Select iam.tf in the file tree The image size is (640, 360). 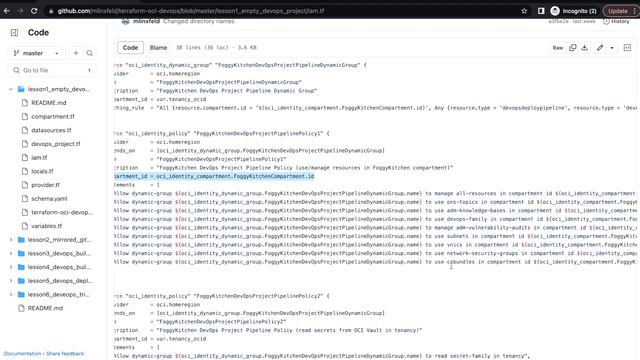click(x=39, y=158)
